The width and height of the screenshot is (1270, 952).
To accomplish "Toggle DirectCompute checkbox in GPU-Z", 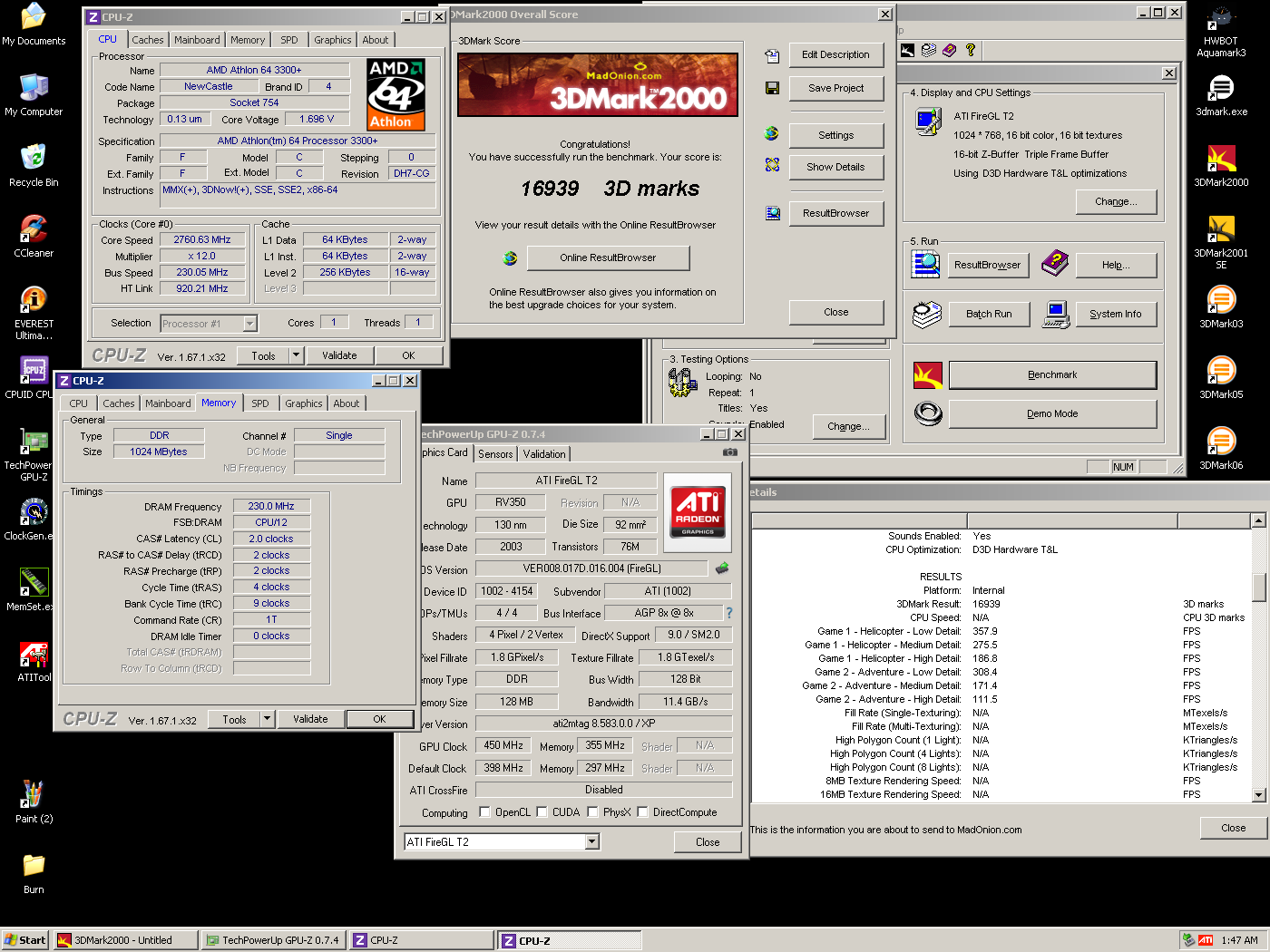I will (642, 812).
